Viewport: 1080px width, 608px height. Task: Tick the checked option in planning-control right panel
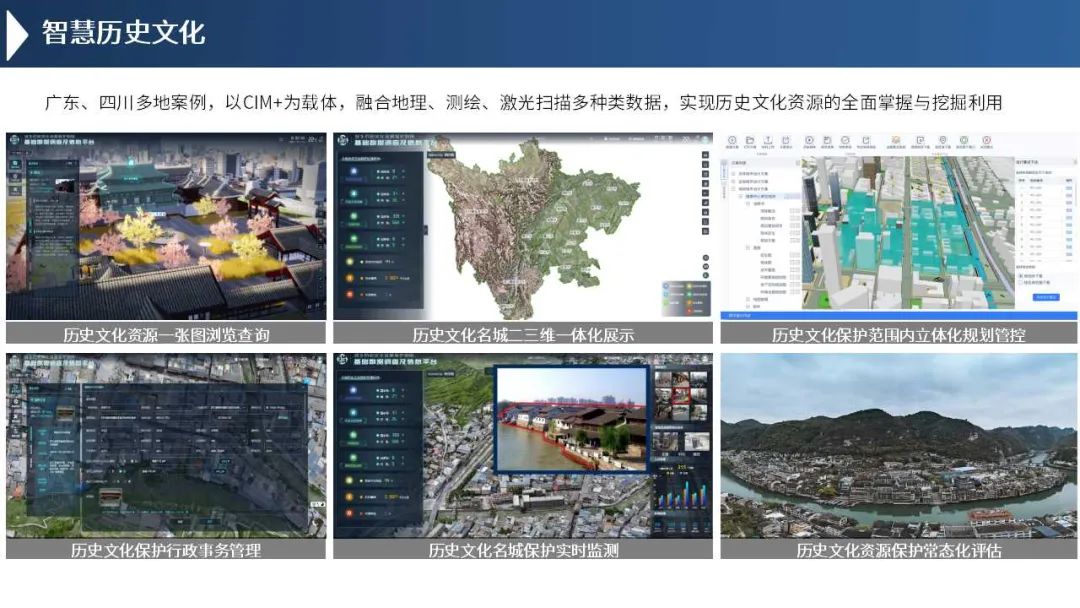coord(1021,276)
